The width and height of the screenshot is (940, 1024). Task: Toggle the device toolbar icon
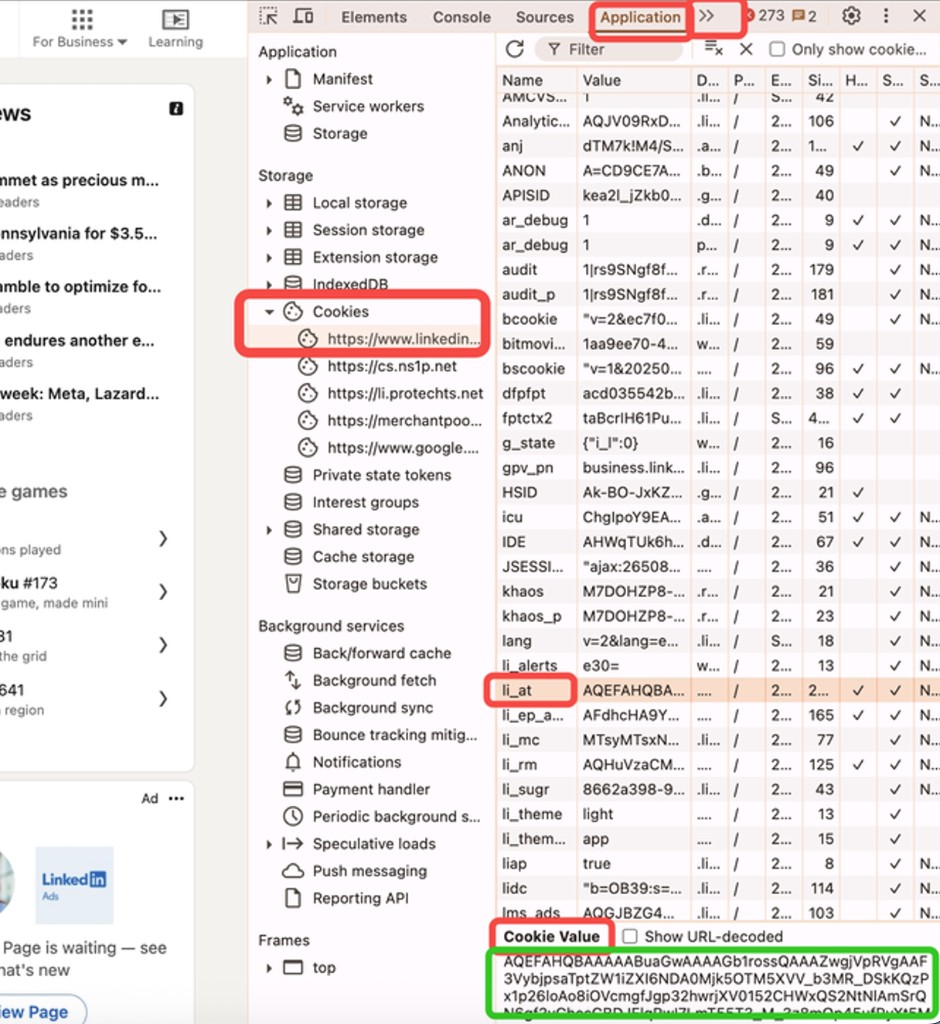tap(302, 16)
